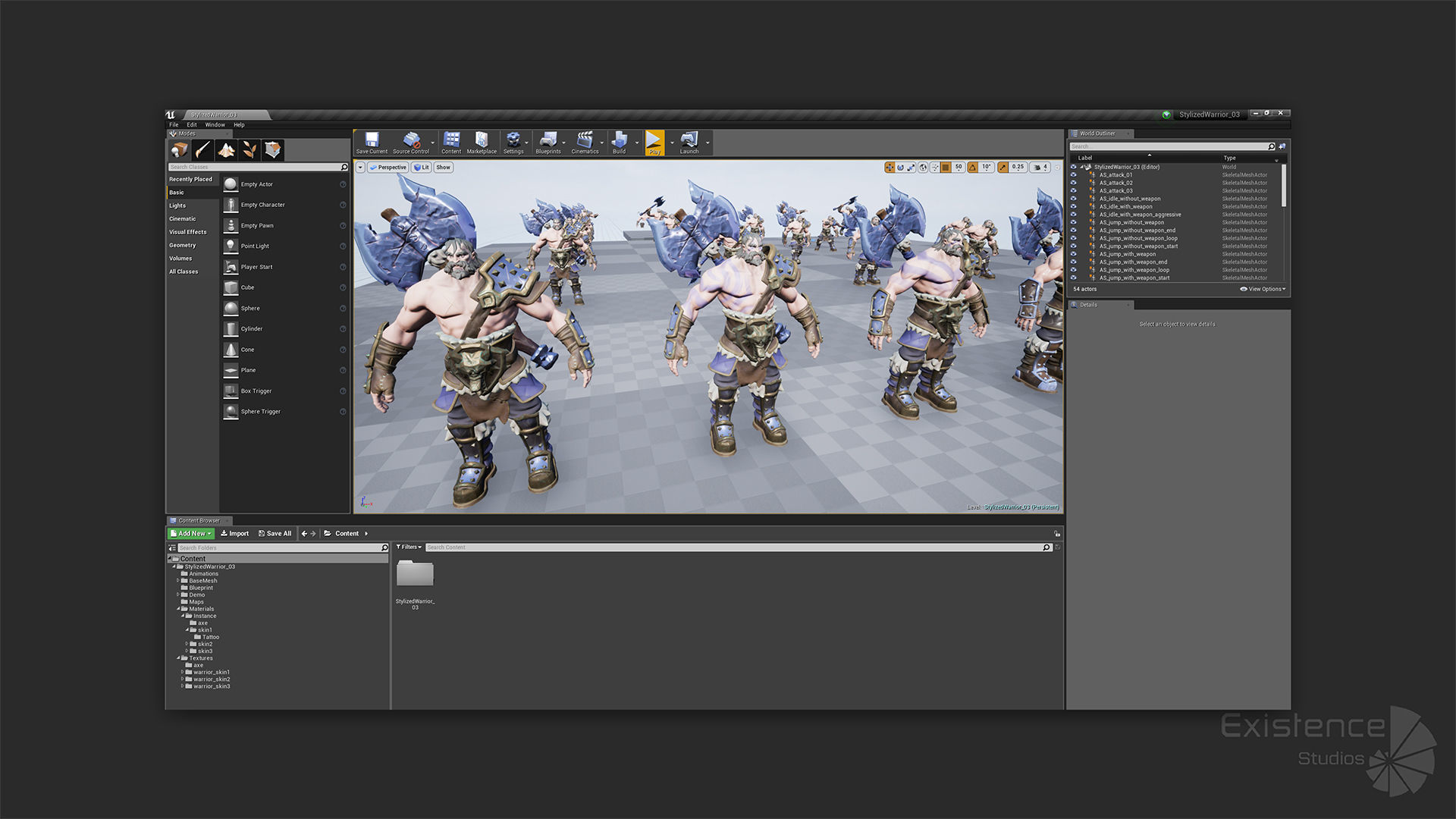Open the Blueprints toolbar icon

click(x=548, y=143)
